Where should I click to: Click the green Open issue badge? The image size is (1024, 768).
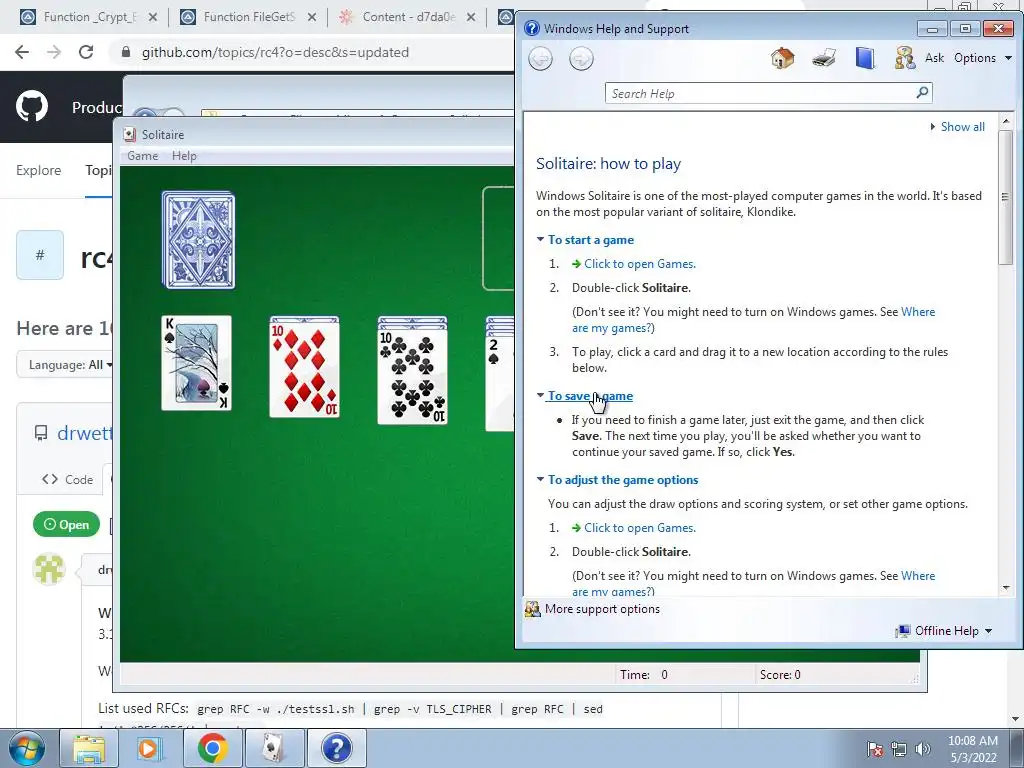[66, 524]
